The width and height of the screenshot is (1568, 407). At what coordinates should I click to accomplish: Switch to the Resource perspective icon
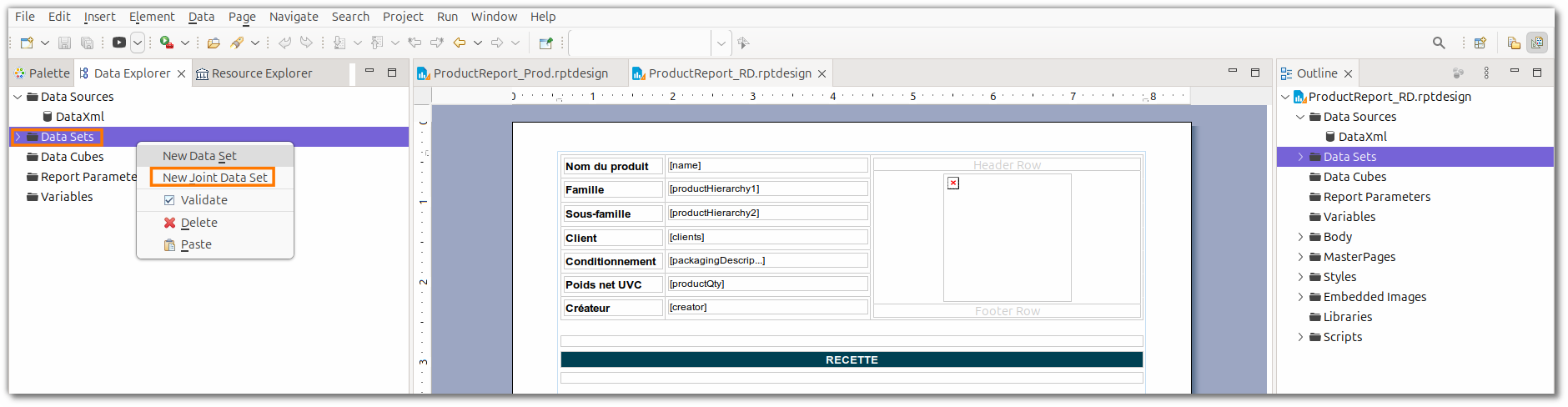point(1514,43)
